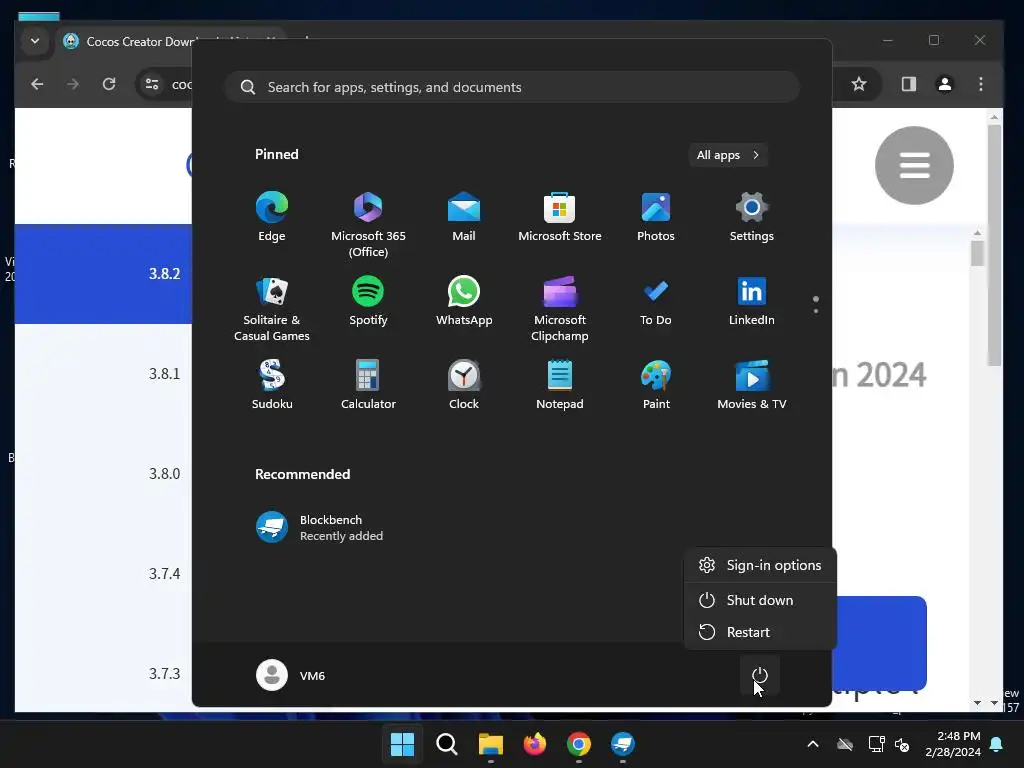Open the VM6 user account menu
This screenshot has height=768, width=1024.
(291, 675)
